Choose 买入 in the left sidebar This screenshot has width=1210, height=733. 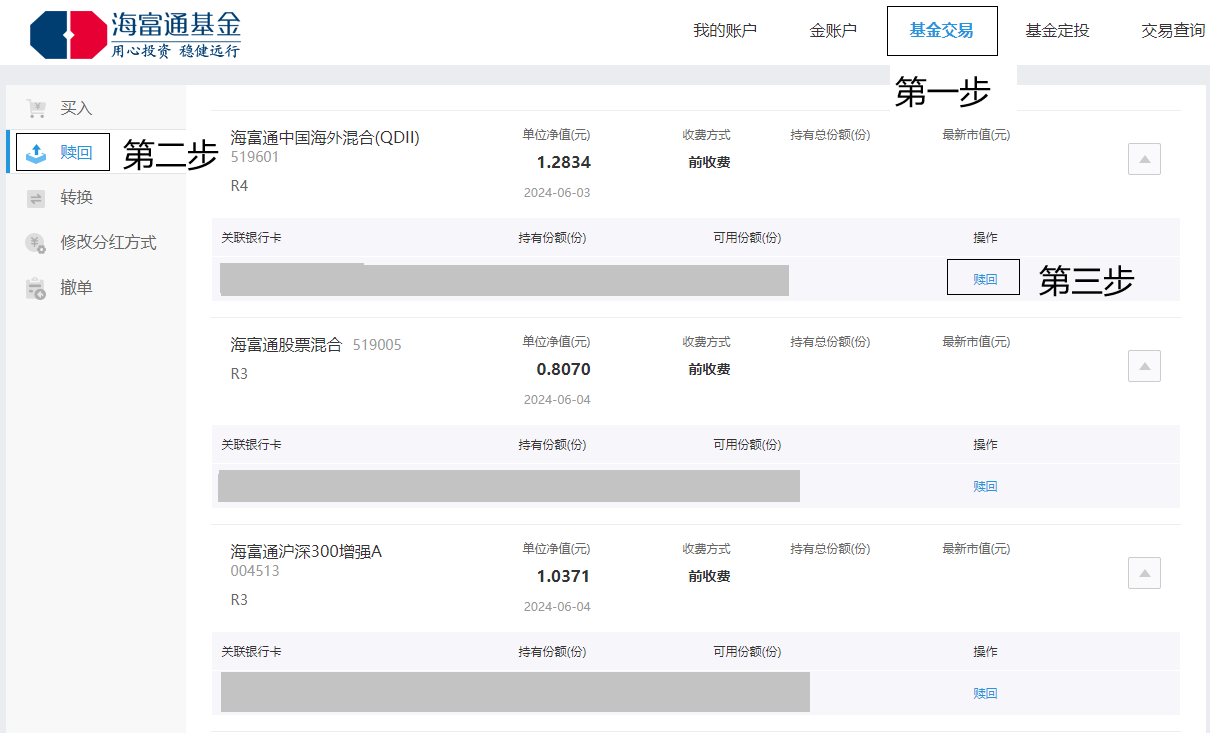click(76, 108)
